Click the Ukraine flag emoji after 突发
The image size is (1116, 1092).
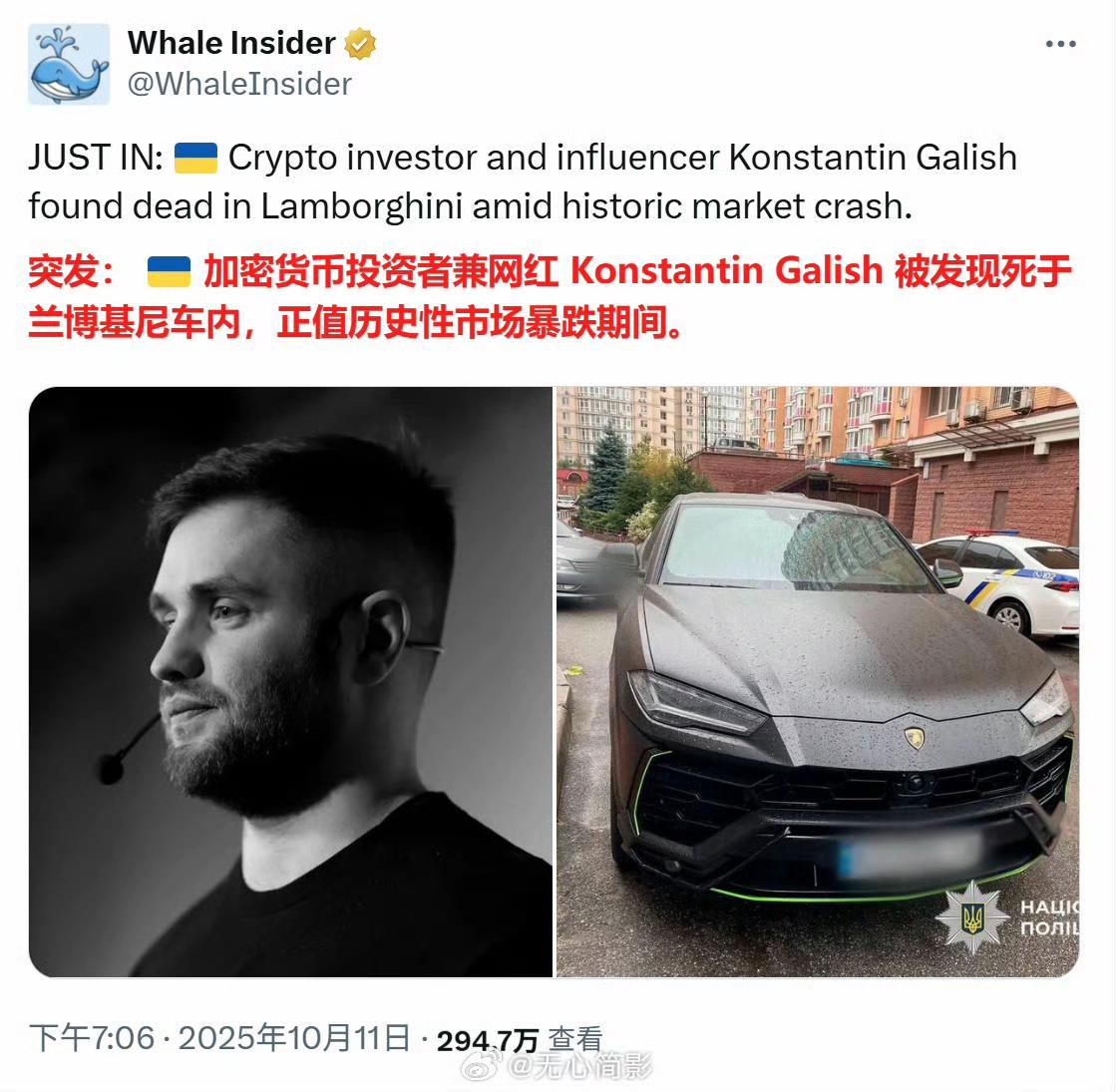coord(169,272)
